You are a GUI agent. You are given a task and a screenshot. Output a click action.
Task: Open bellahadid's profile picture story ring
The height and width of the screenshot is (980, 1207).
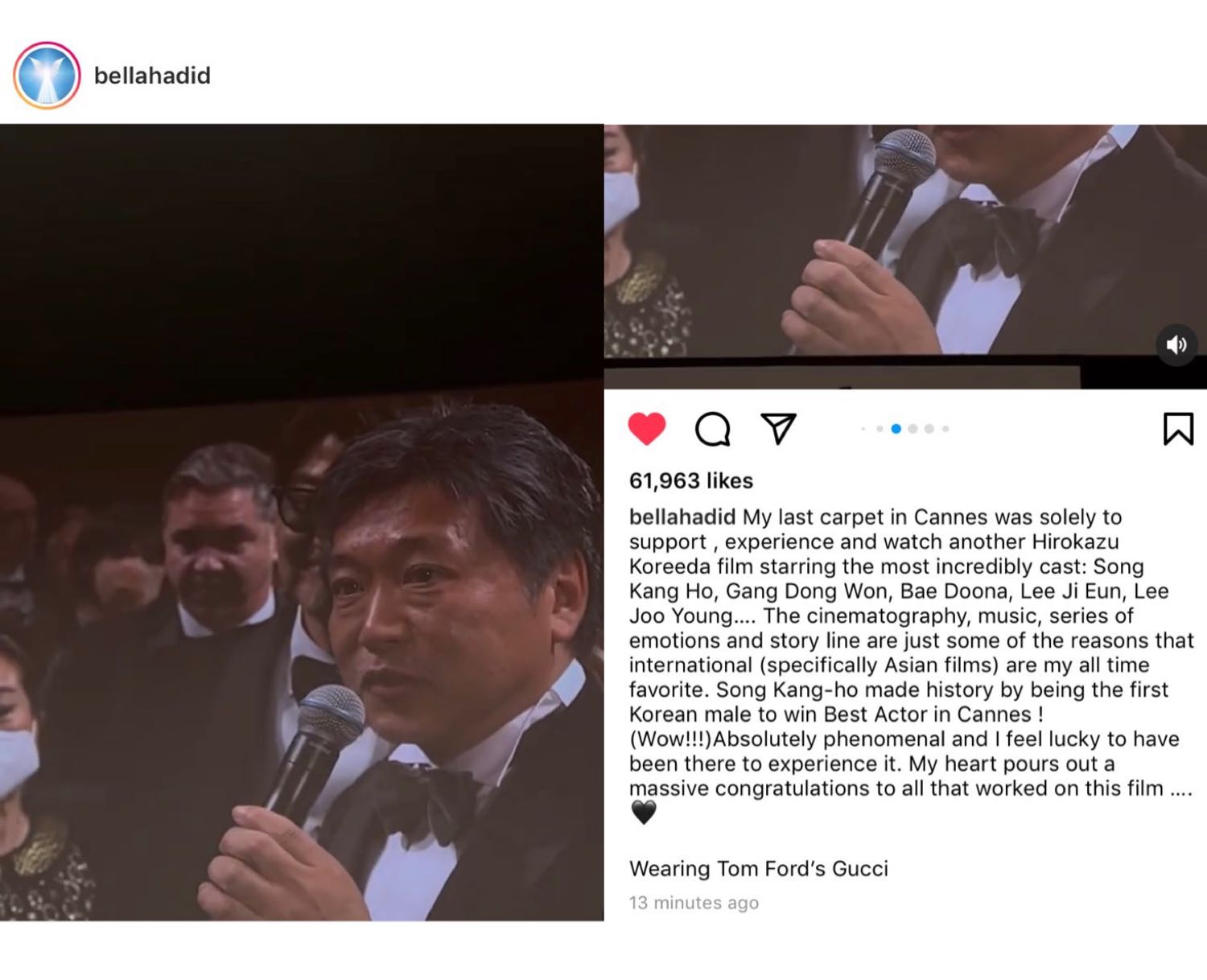[x=47, y=76]
